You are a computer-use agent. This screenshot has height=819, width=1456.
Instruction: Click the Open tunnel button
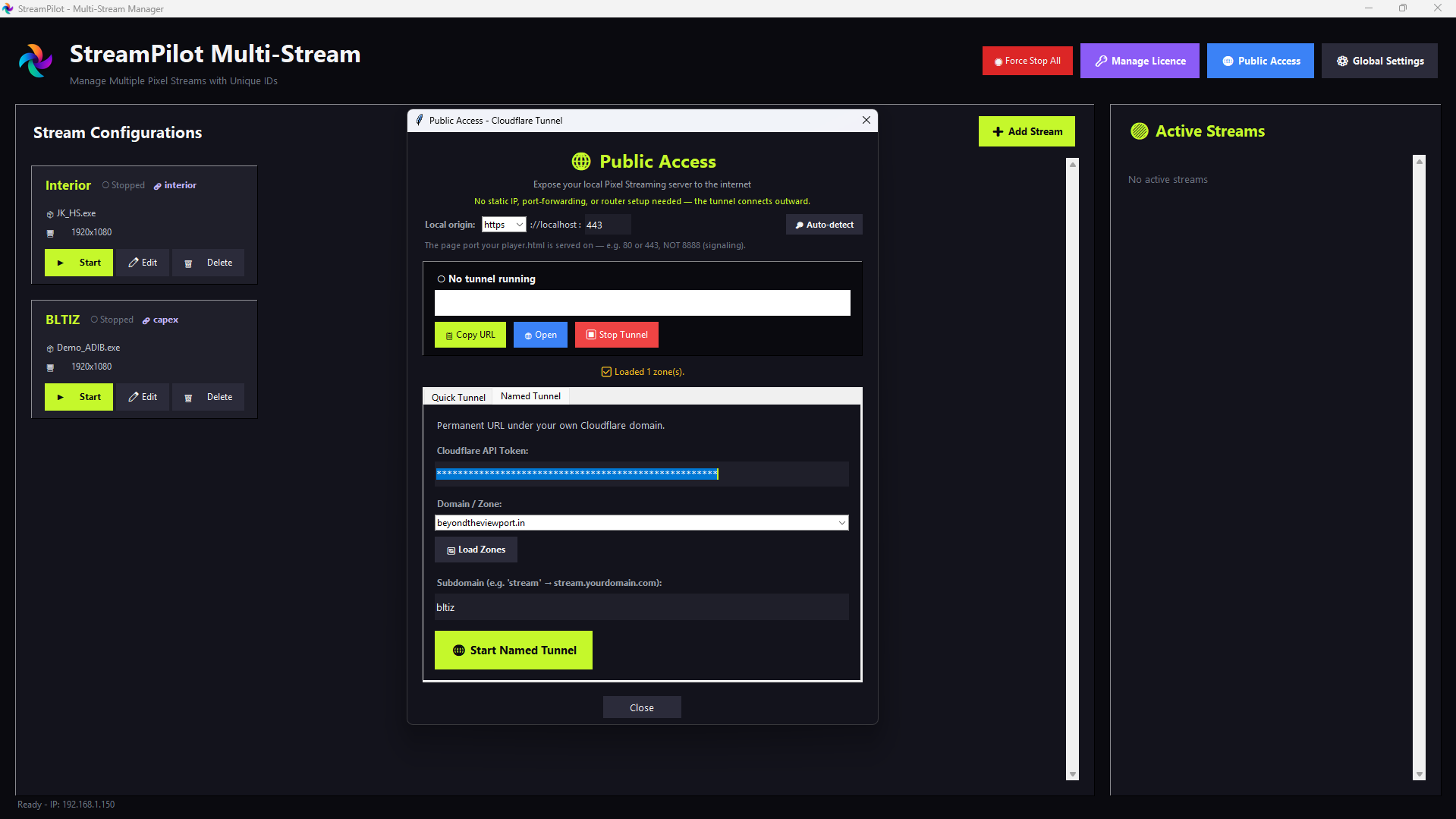pyautogui.click(x=540, y=335)
